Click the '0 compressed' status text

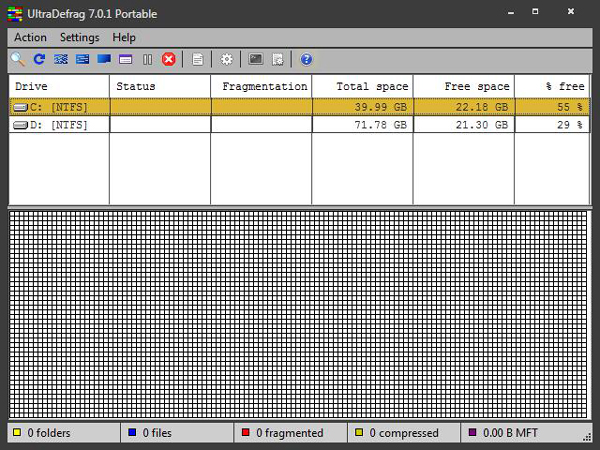coord(404,433)
